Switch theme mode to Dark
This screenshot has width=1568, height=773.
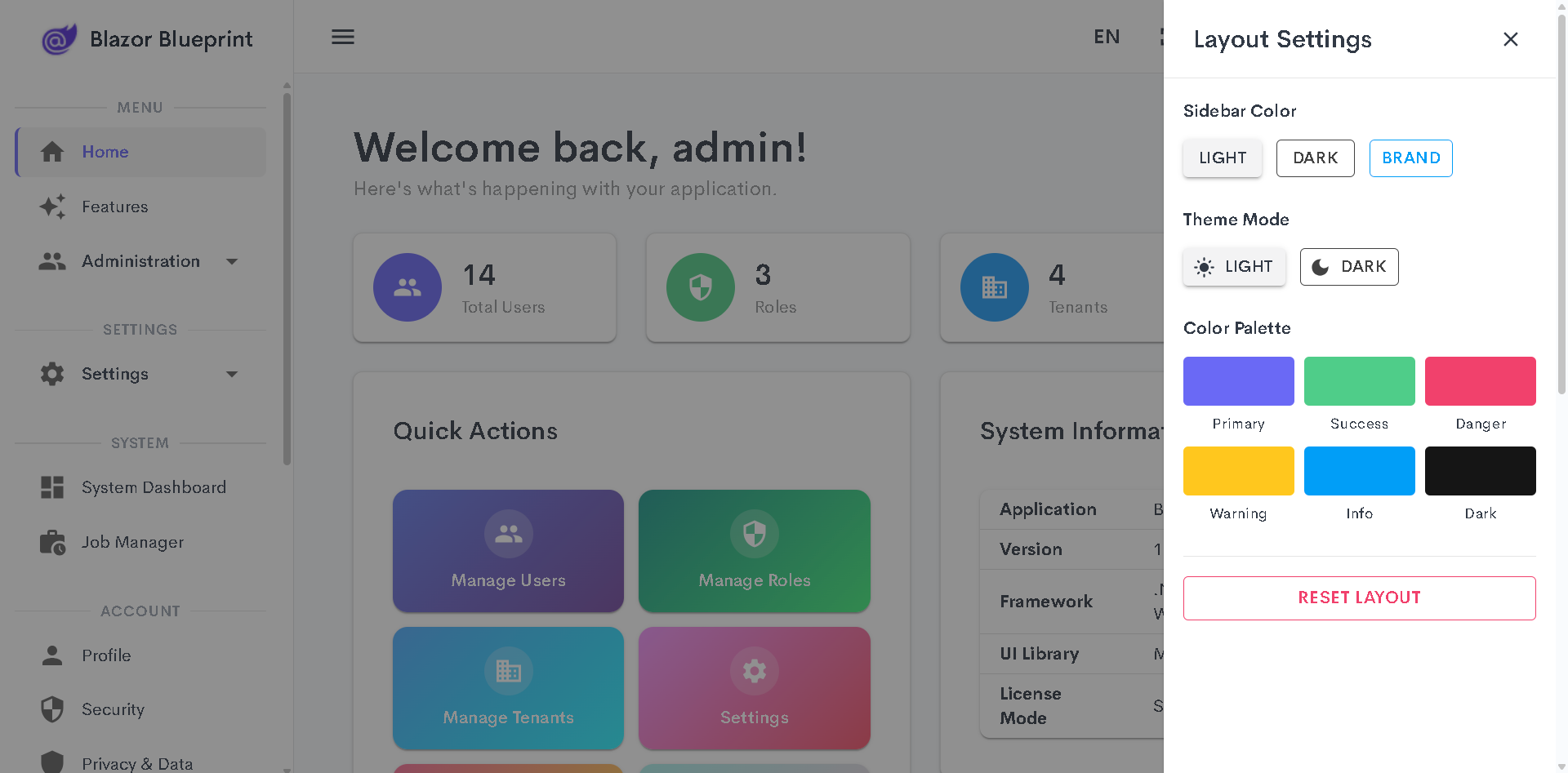[1348, 267]
